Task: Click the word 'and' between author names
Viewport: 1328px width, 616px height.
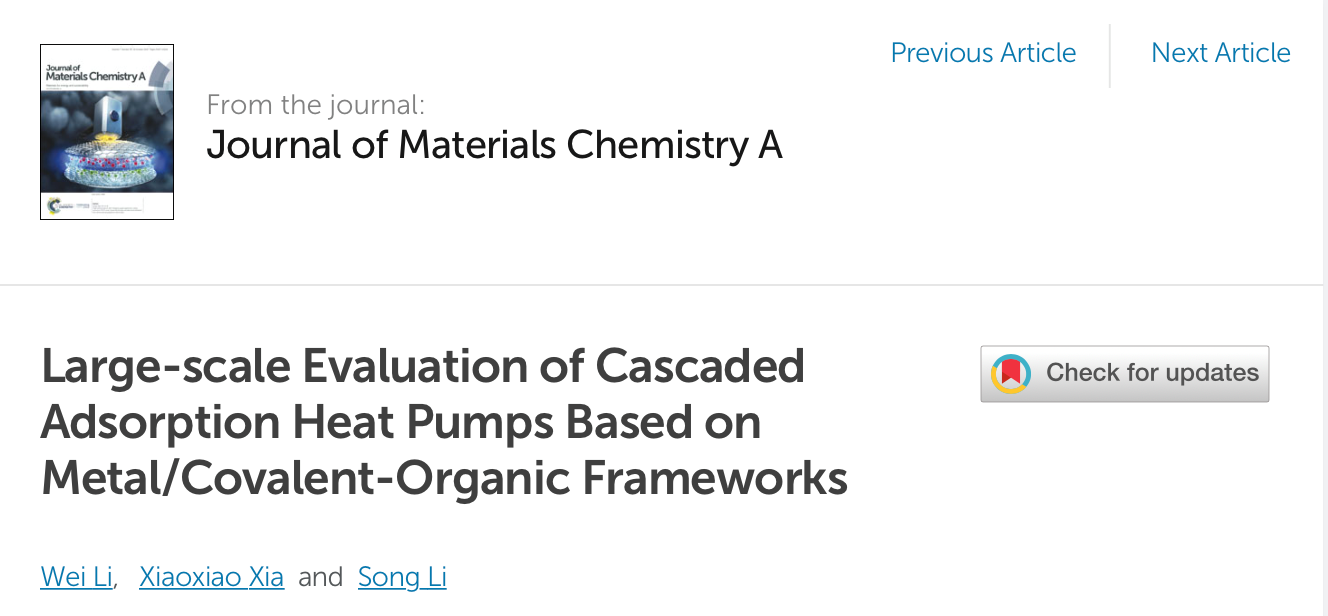Action: coord(320,577)
